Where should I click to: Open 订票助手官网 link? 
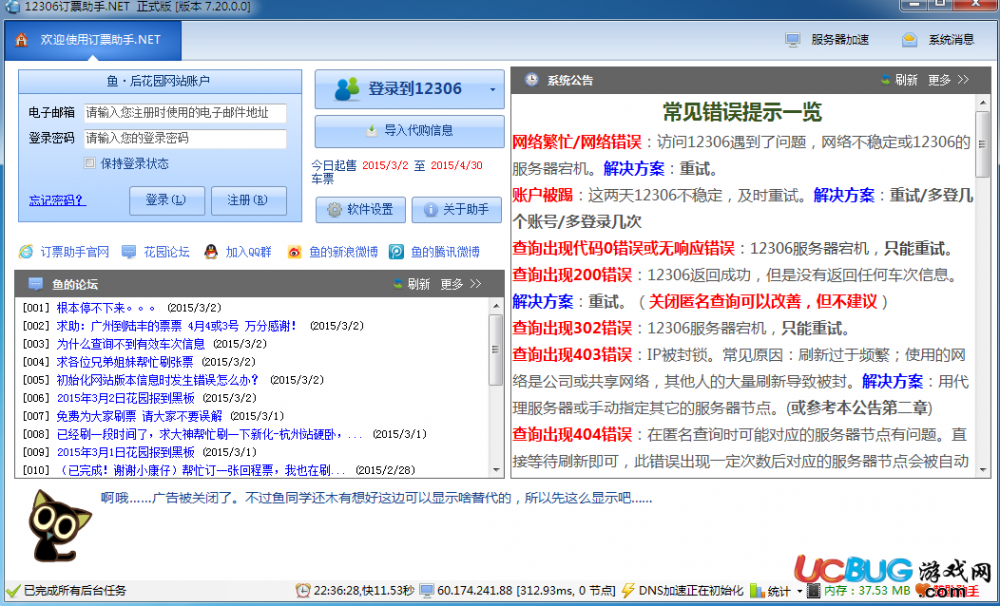point(75,252)
